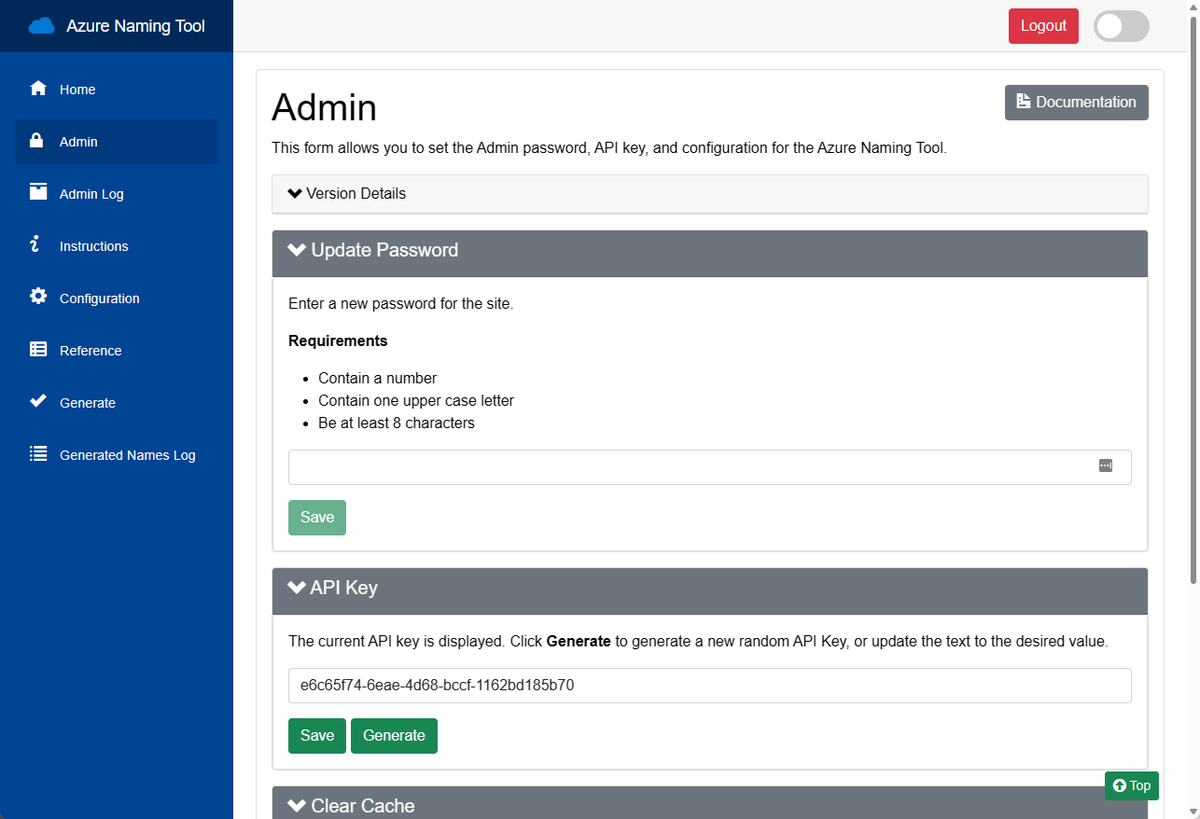Click the Reference table icon
Viewport: 1200px width, 819px height.
pos(38,349)
